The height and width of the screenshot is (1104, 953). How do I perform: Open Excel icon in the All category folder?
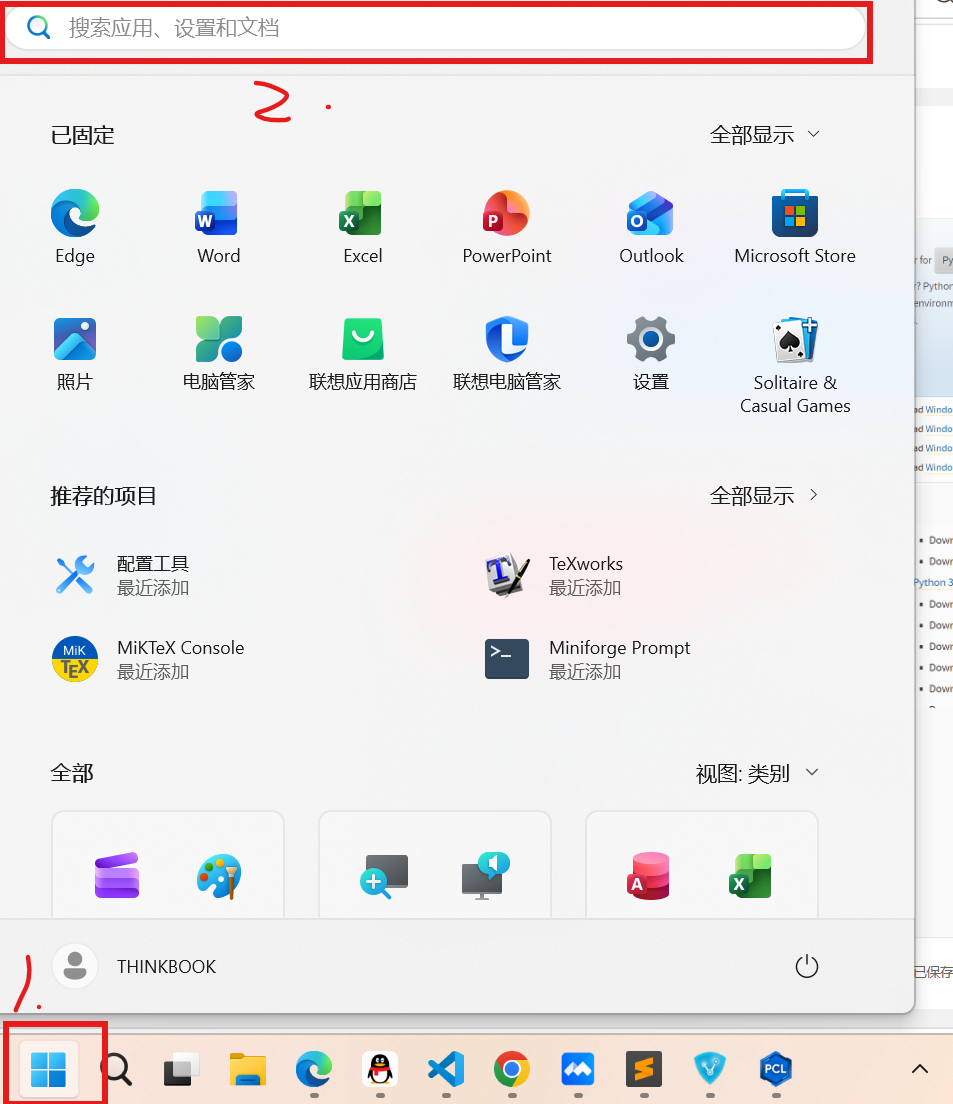750,876
